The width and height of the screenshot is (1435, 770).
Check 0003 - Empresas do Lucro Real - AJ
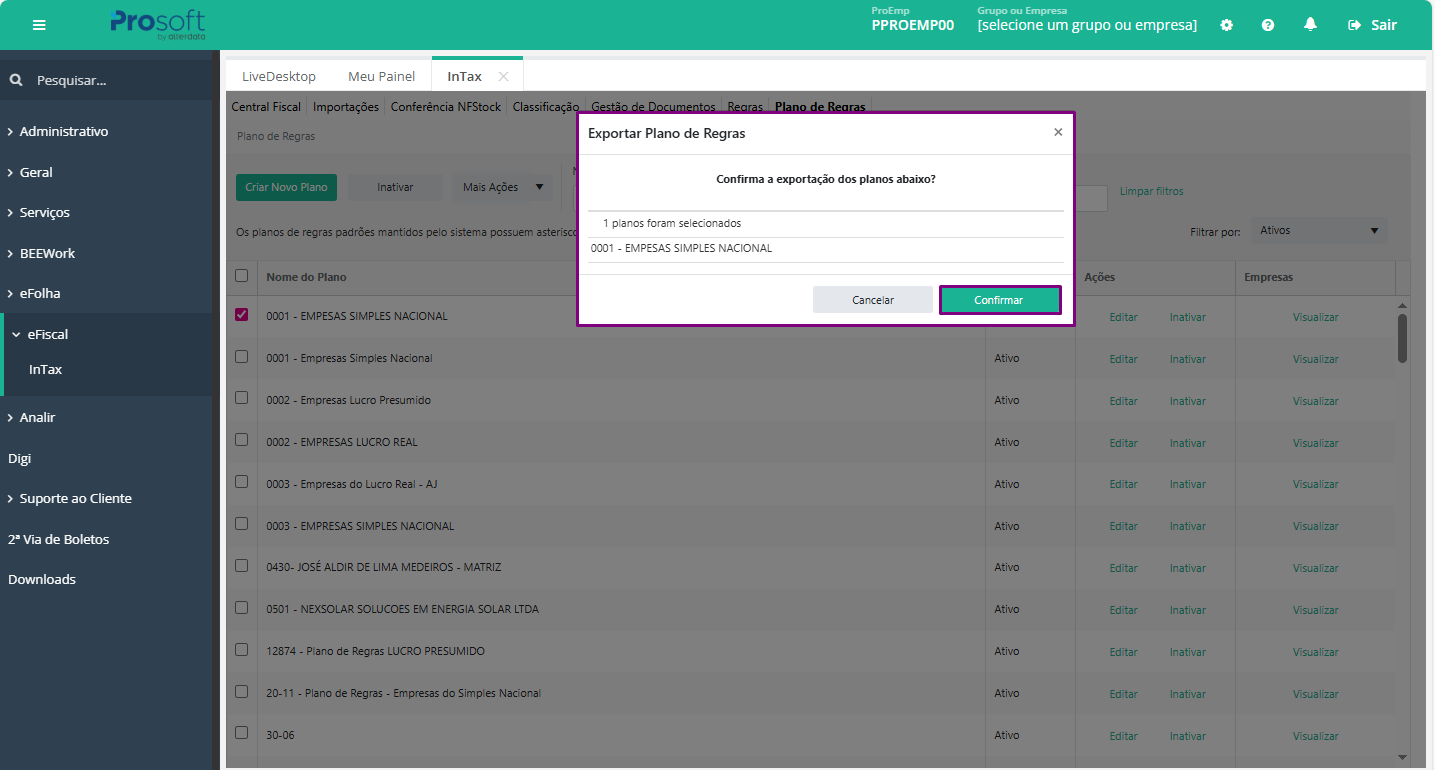[241, 482]
